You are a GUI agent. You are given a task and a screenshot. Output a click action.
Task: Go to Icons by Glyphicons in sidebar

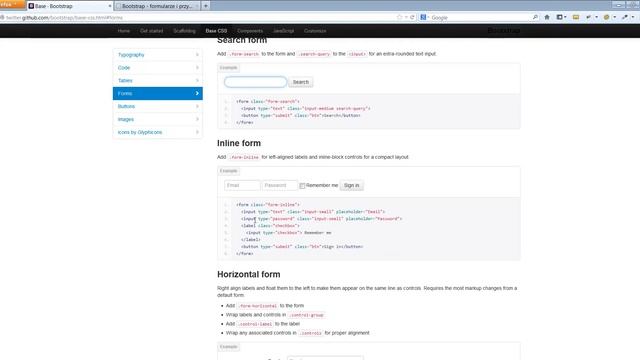(x=158, y=132)
